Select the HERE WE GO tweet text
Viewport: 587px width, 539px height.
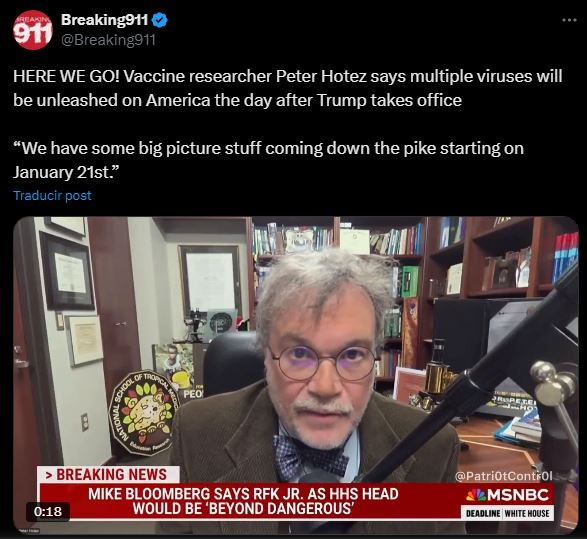(x=288, y=88)
